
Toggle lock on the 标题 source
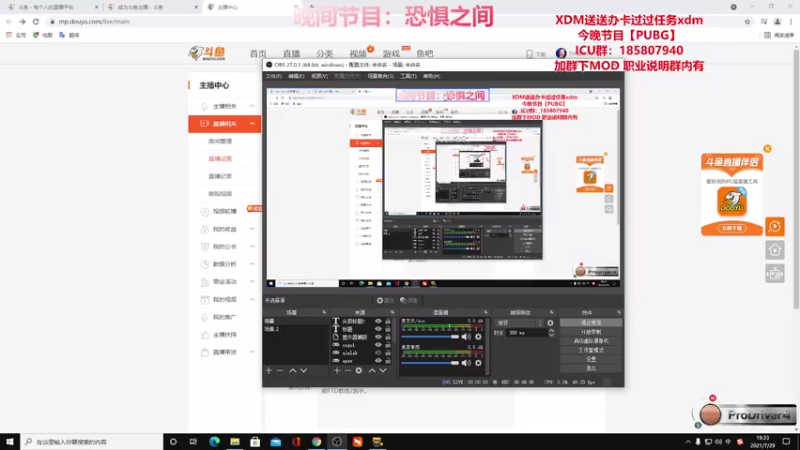(x=388, y=329)
